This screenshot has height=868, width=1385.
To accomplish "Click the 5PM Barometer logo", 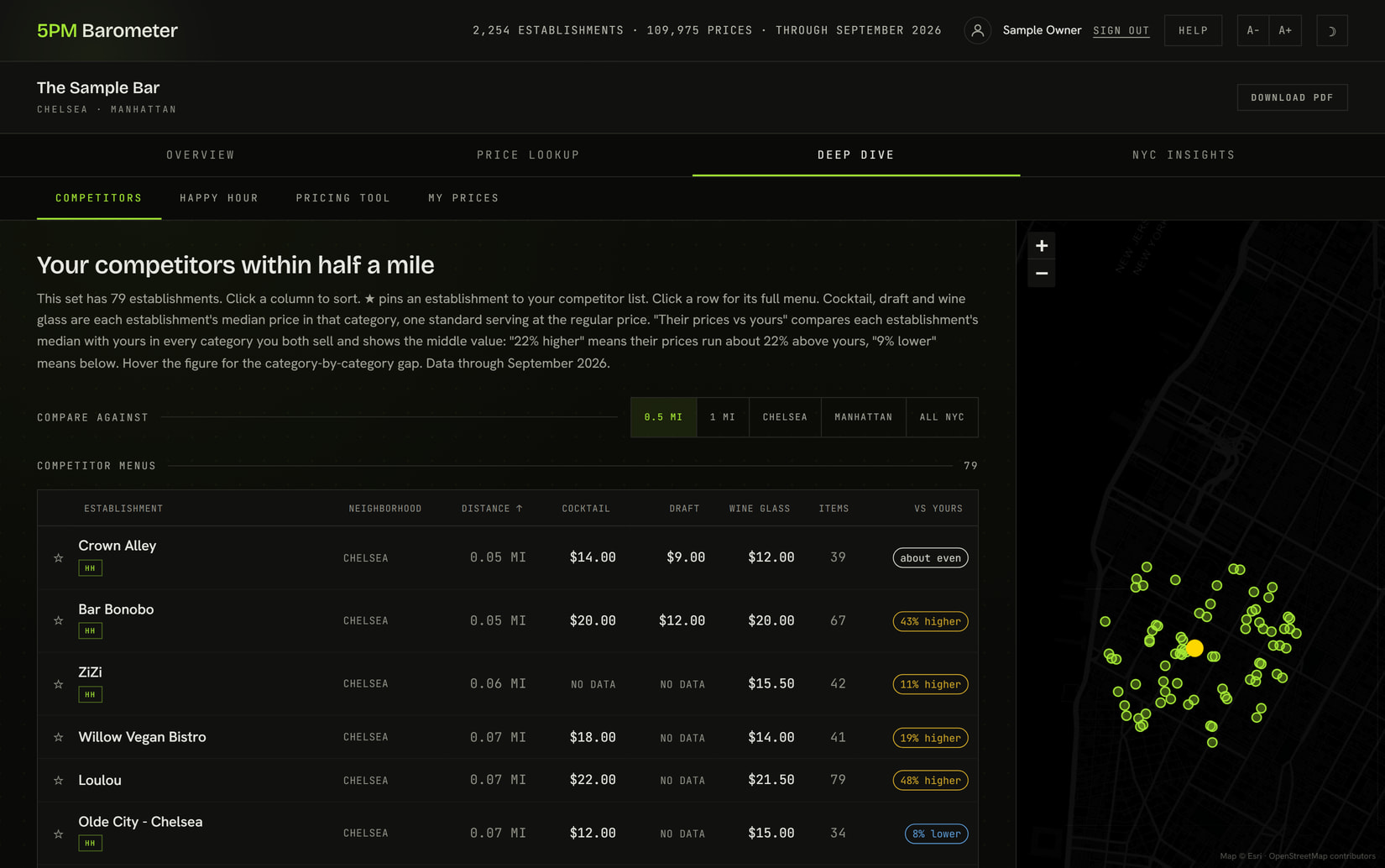I will pos(107,31).
